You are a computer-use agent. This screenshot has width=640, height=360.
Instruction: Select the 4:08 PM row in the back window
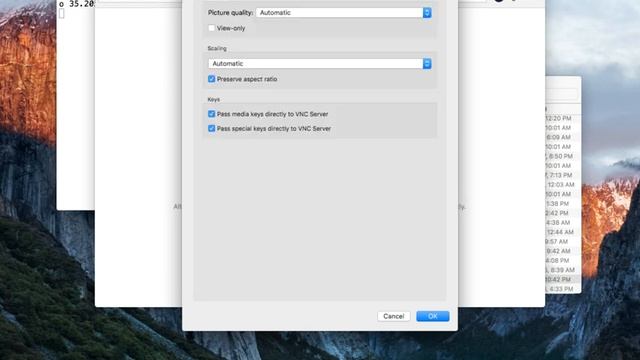tap(563, 260)
